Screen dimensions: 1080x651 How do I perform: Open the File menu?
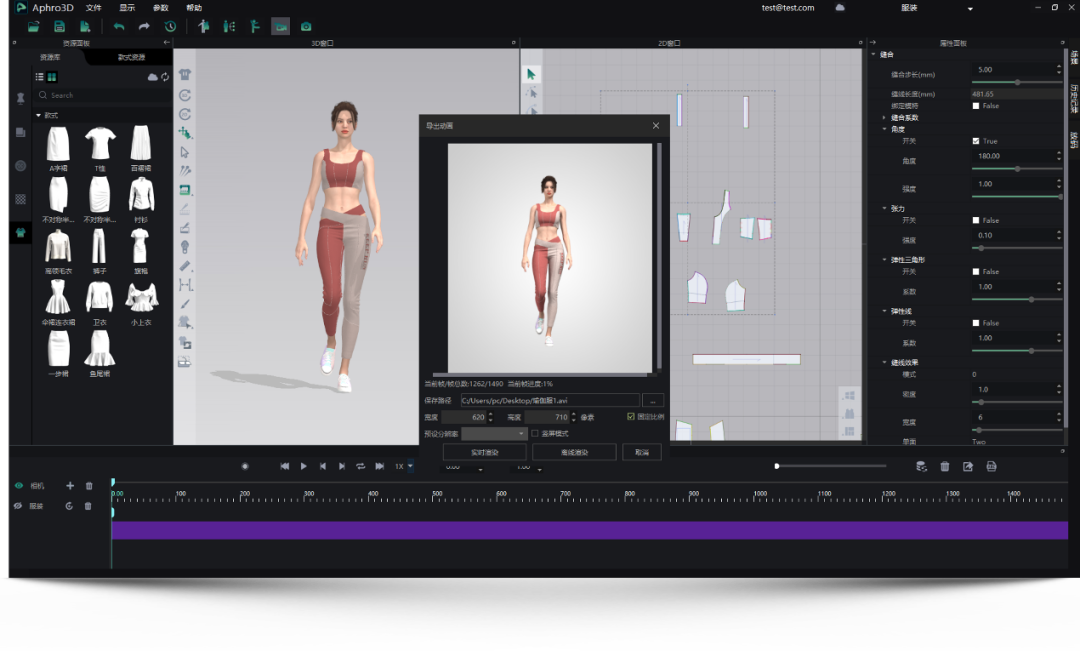tap(94, 8)
